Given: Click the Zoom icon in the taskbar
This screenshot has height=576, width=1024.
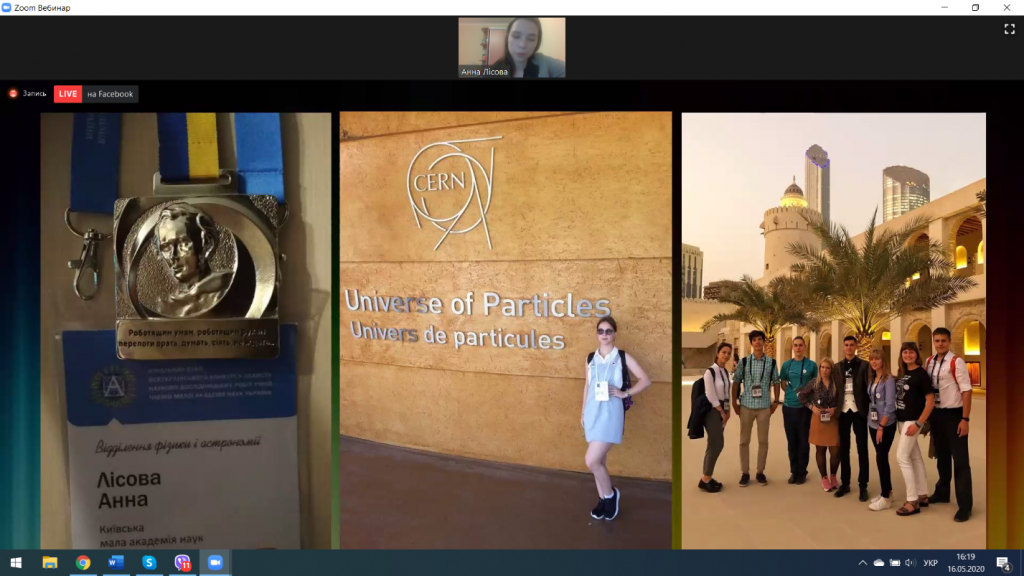Looking at the screenshot, I should (x=216, y=562).
